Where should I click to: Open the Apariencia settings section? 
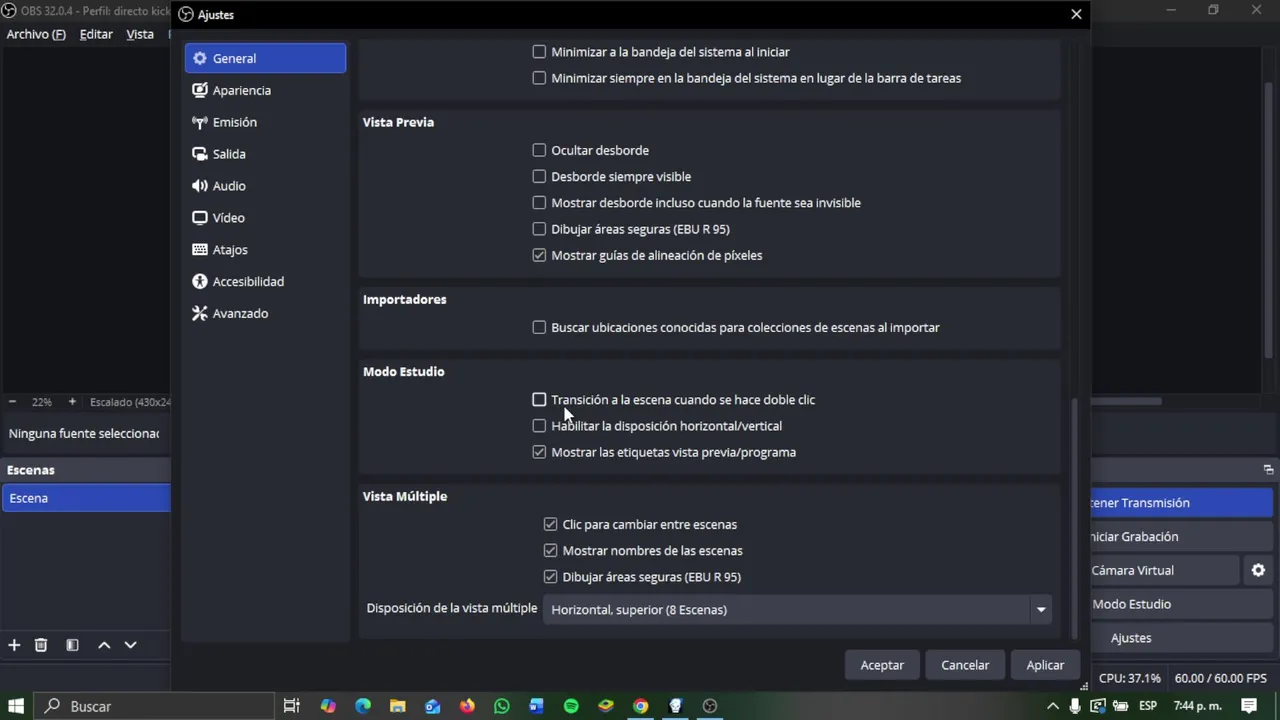[x=265, y=90]
